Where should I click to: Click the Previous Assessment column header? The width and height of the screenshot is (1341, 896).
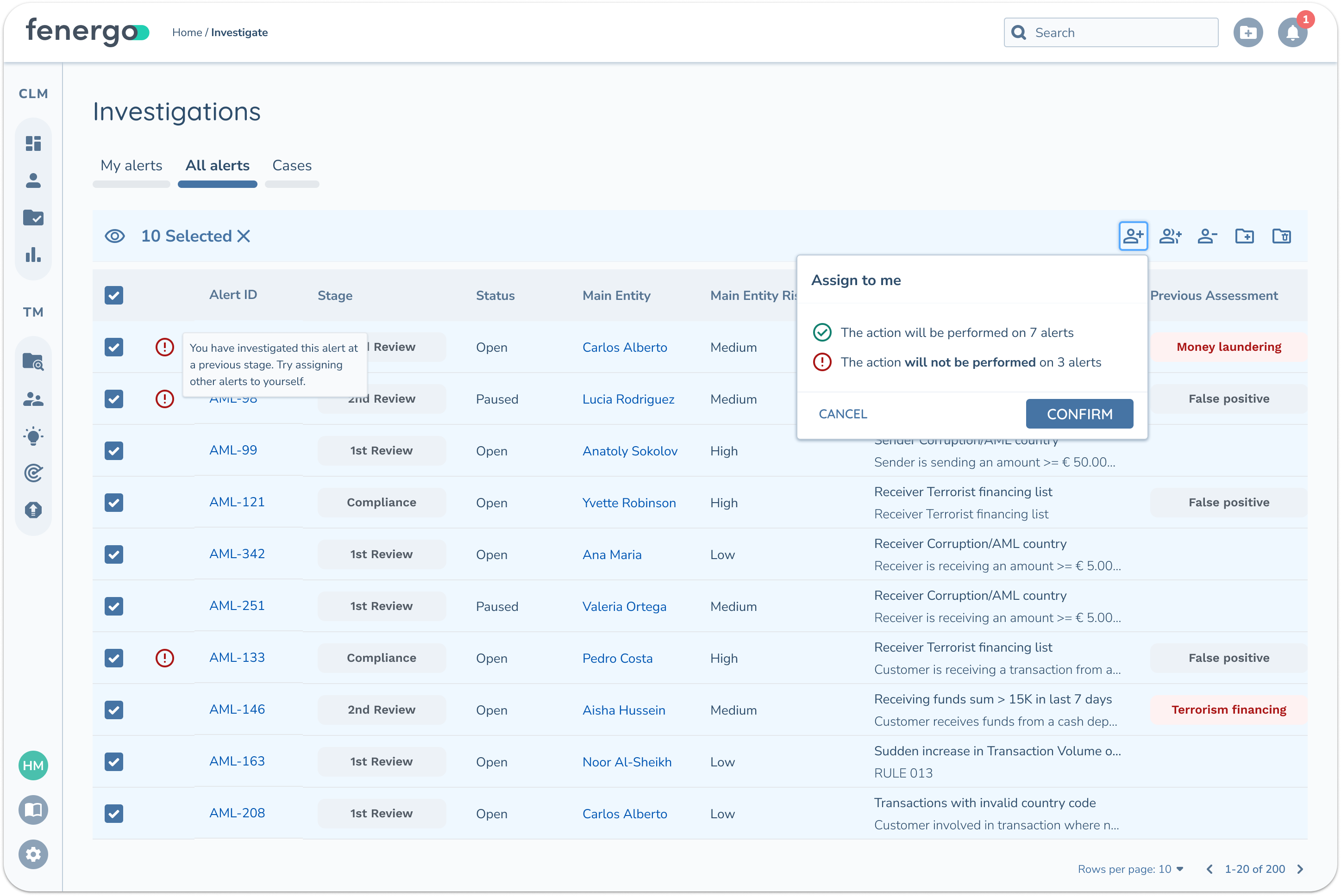tap(1214, 295)
